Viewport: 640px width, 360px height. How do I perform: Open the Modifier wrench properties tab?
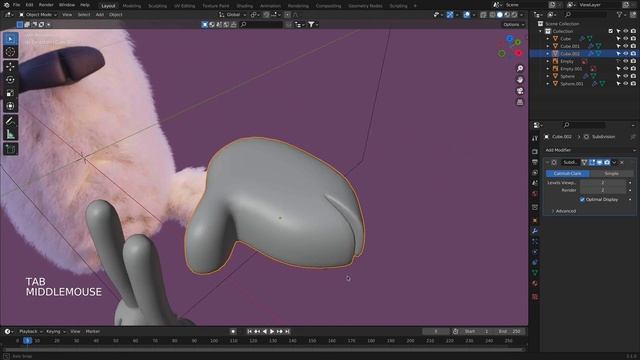point(535,231)
